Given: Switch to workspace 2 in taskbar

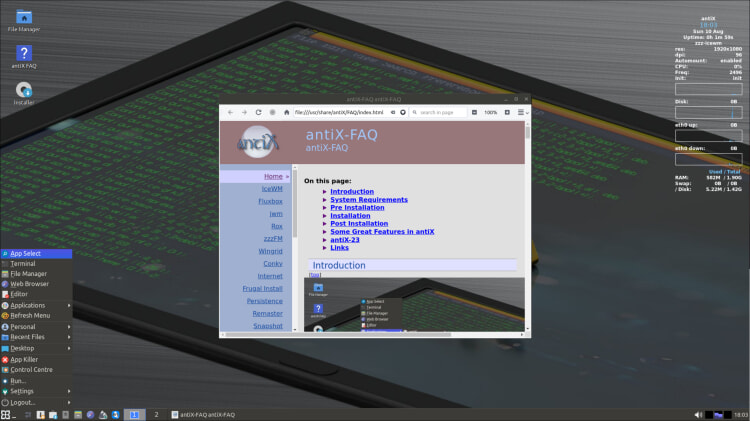Looking at the screenshot, I should 156,415.
